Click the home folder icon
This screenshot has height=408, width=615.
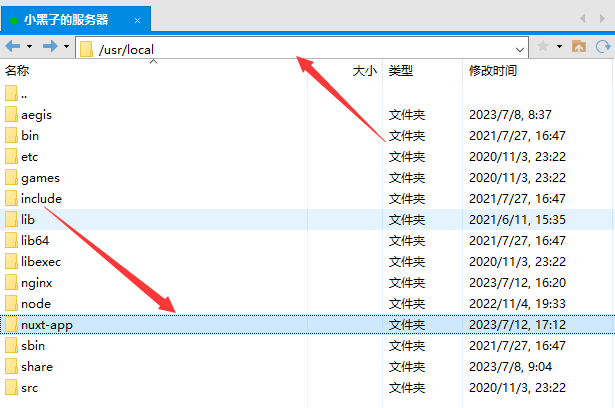[x=578, y=47]
